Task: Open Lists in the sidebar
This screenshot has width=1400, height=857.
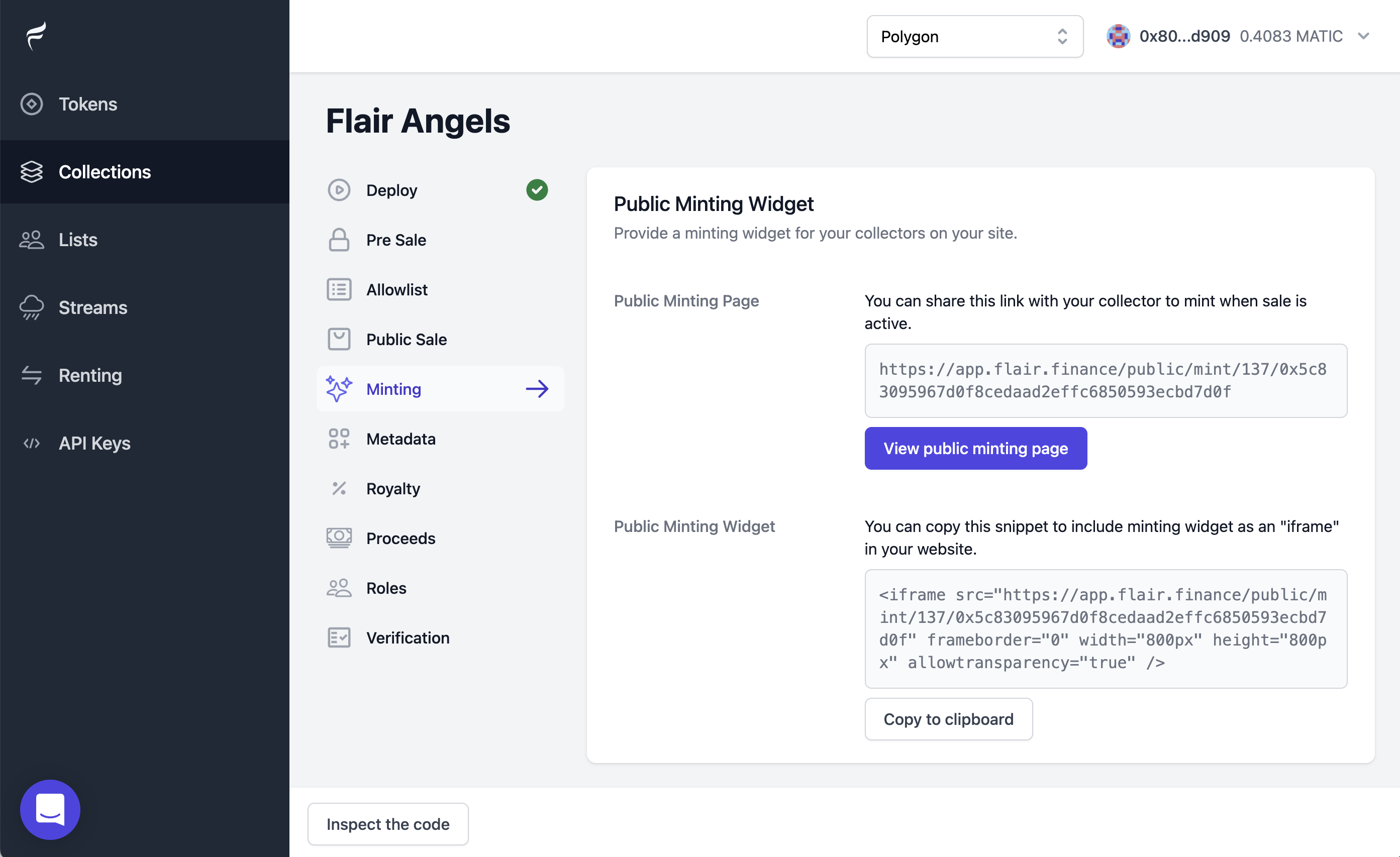Action: tap(144, 240)
